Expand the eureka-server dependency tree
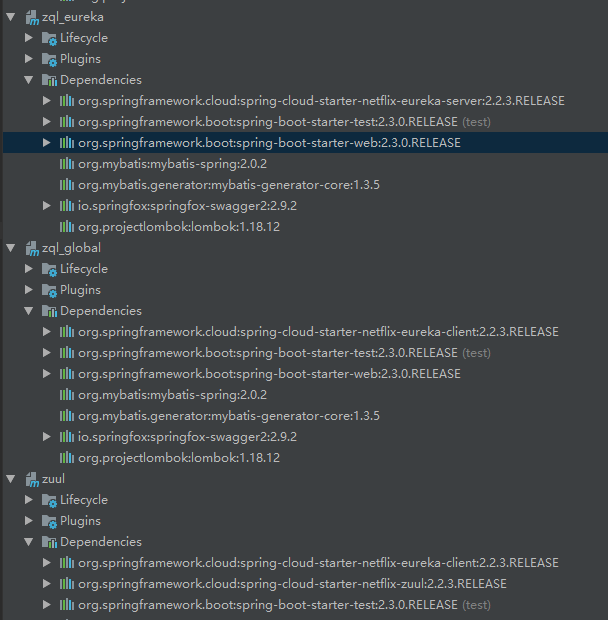608x620 pixels. (x=47, y=101)
